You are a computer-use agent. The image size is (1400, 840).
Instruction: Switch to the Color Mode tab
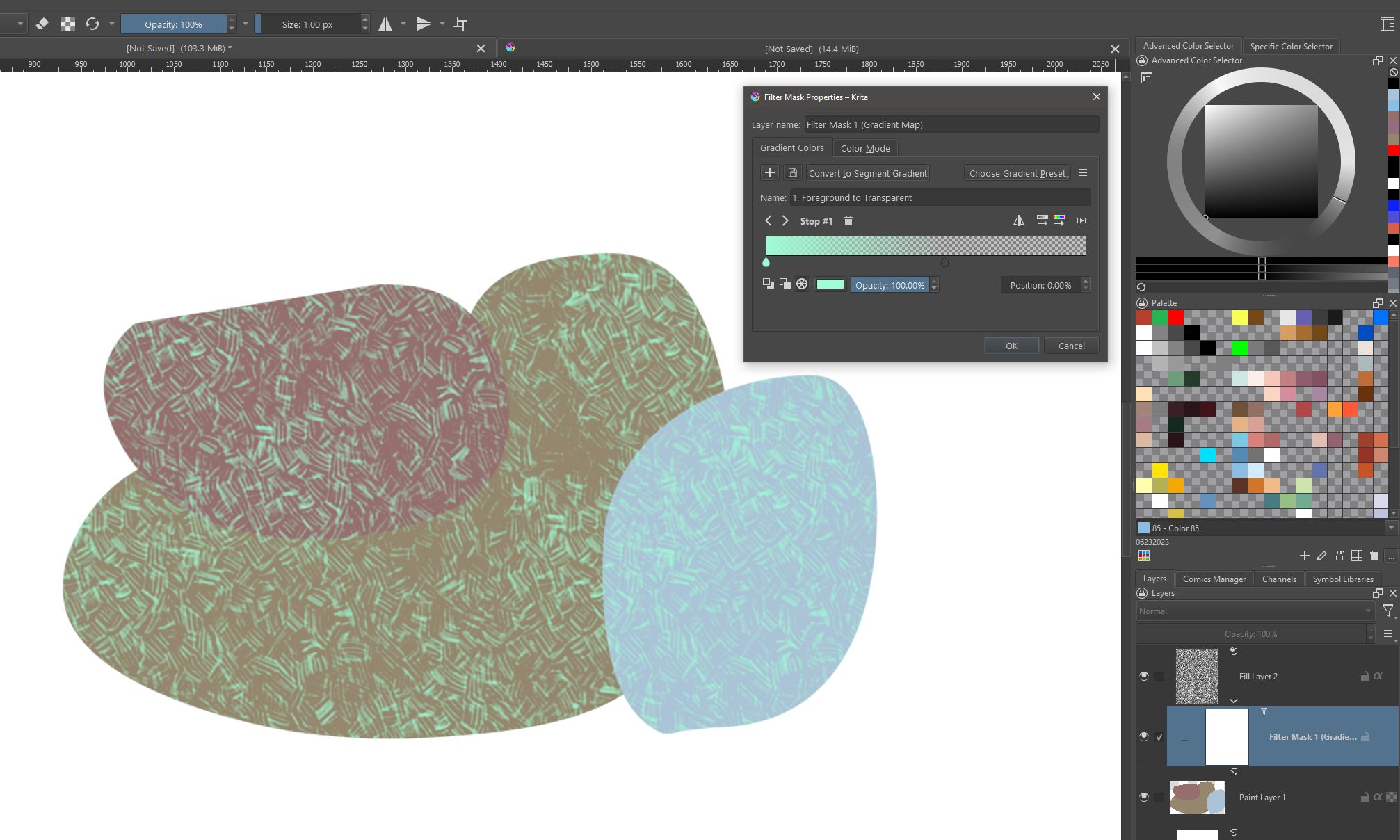[x=864, y=148]
